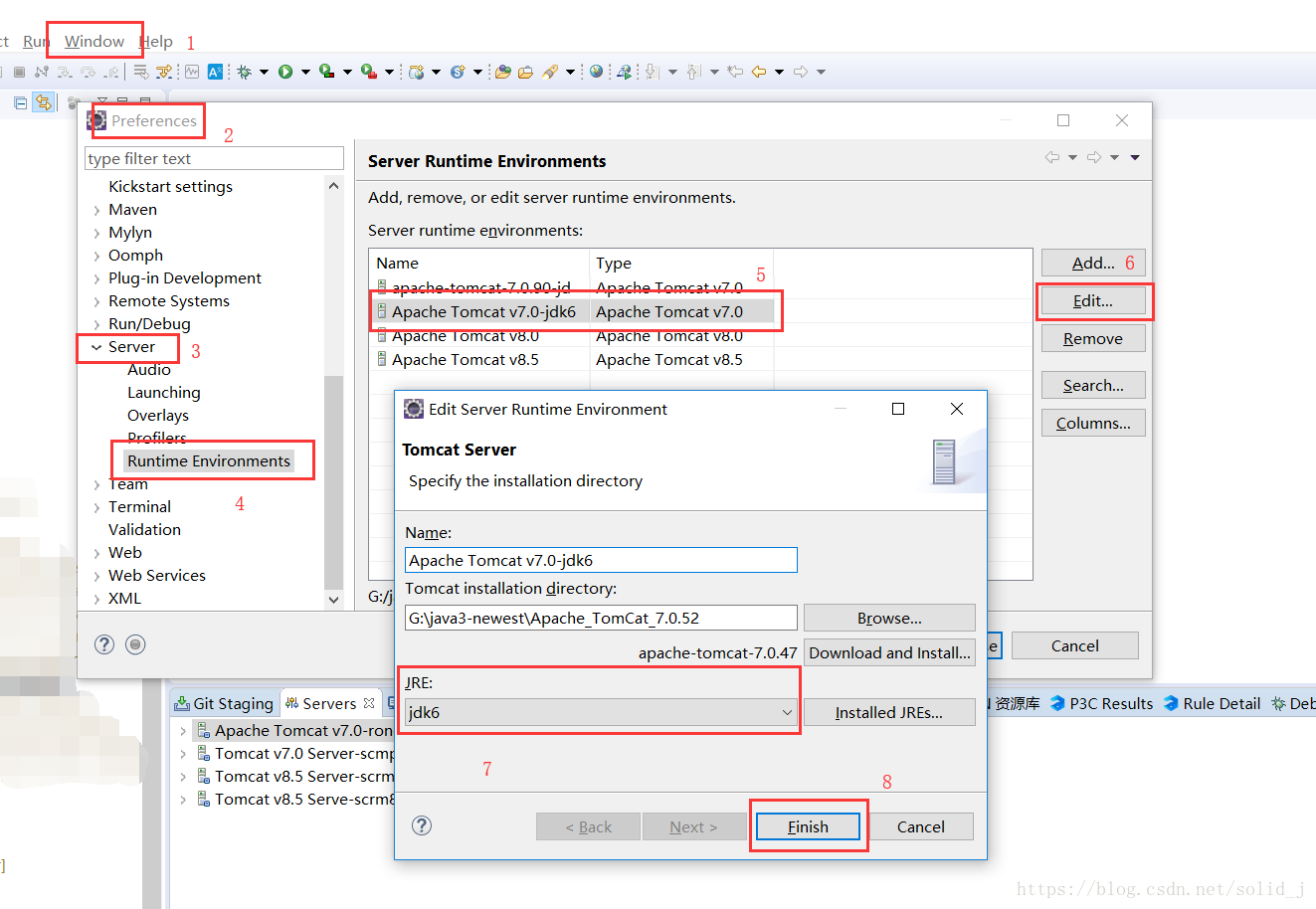Click the green Run play icon
Viewport: 1316px width, 909px height.
point(285,72)
